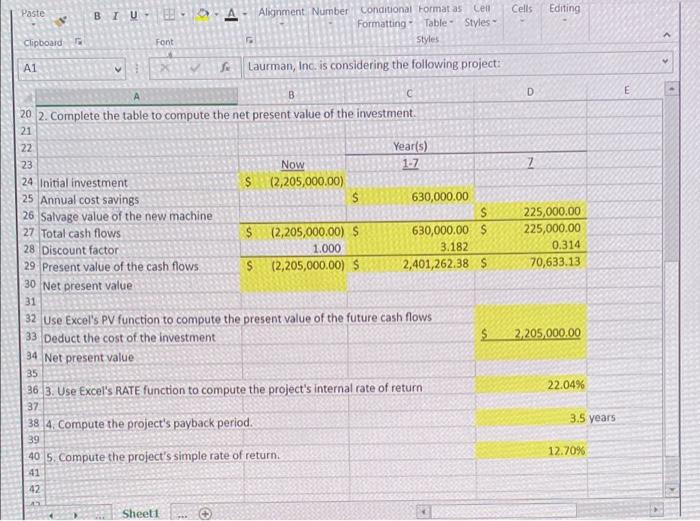700x521 pixels.
Task: Open Cell Styles menu
Action: [480, 16]
